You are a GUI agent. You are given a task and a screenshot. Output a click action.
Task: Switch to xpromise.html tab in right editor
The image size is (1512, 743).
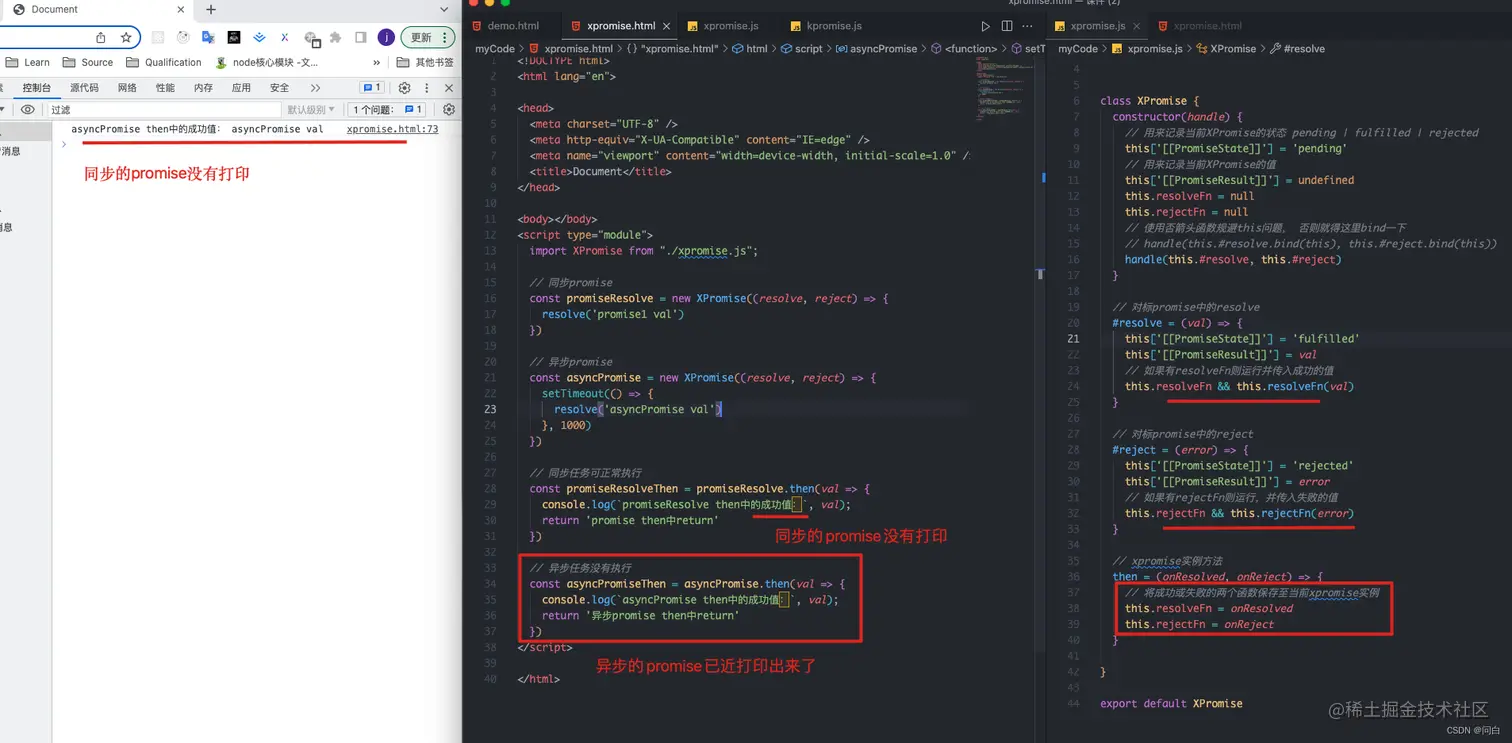(1200, 26)
